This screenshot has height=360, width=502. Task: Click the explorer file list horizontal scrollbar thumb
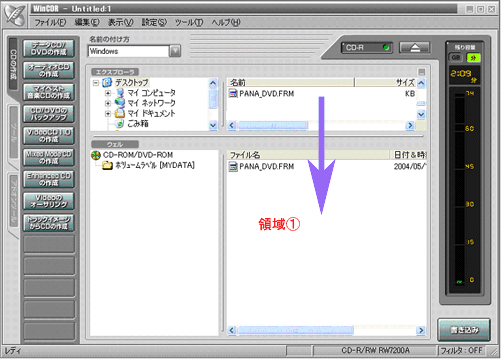pos(272,125)
